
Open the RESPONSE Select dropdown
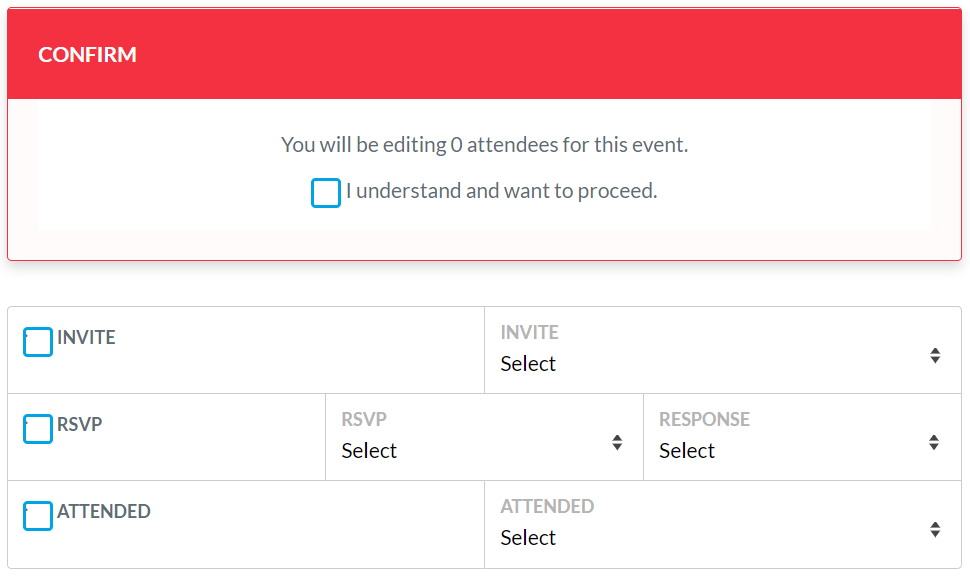[802, 437]
